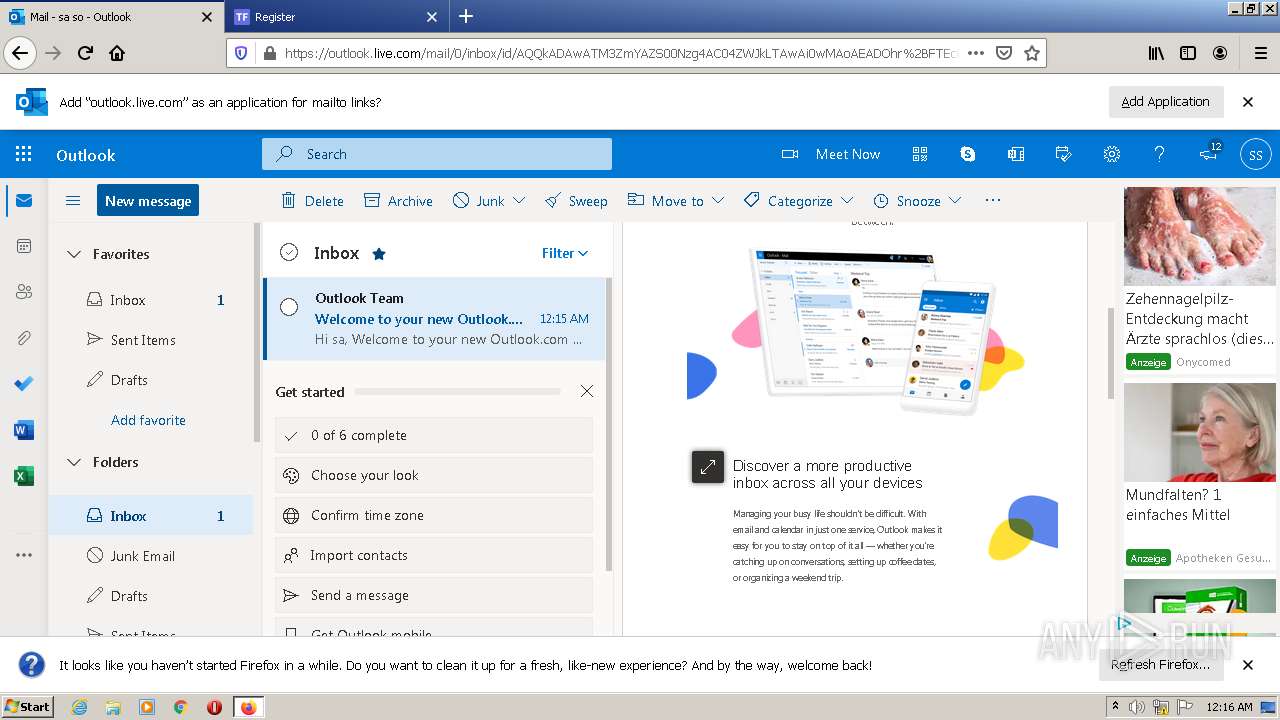Image resolution: width=1280 pixels, height=720 pixels.
Task: Click the reading pane scrollbar
Action: click(x=1109, y=354)
